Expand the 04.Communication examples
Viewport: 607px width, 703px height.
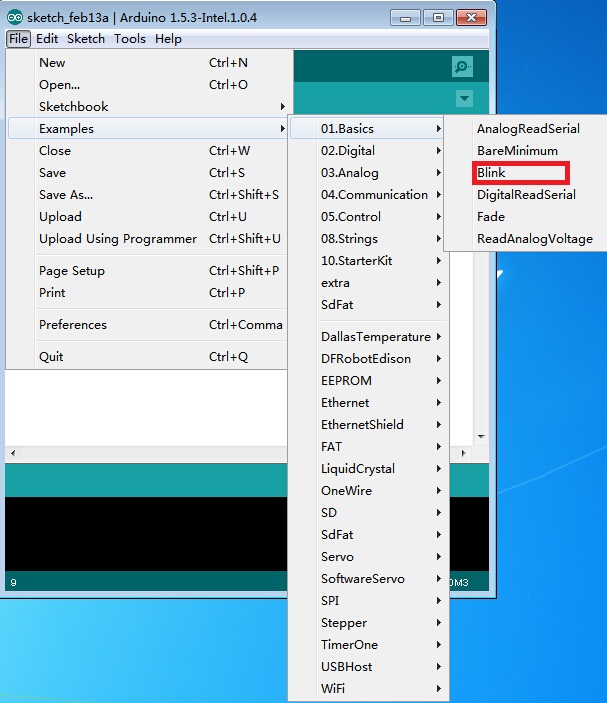pyautogui.click(x=367, y=195)
